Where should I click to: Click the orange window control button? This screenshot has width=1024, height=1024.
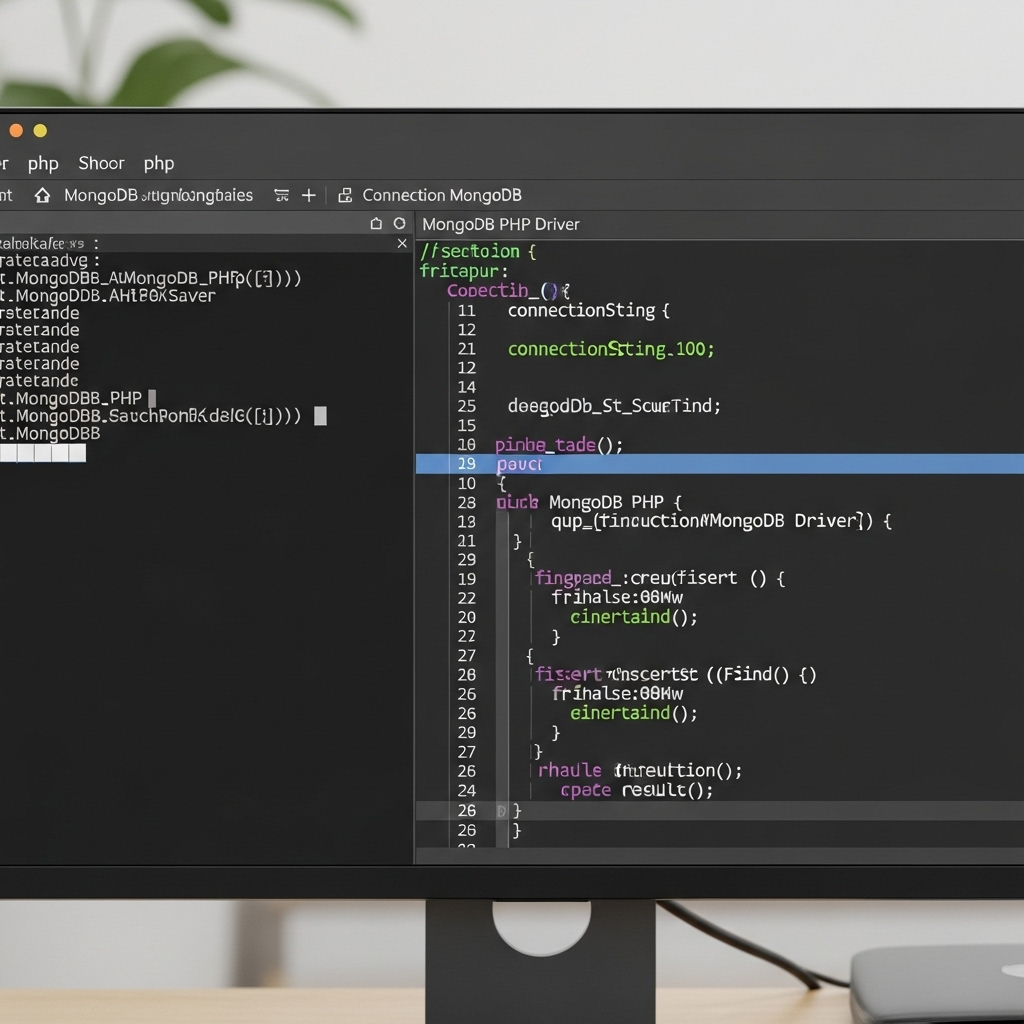(x=16, y=131)
